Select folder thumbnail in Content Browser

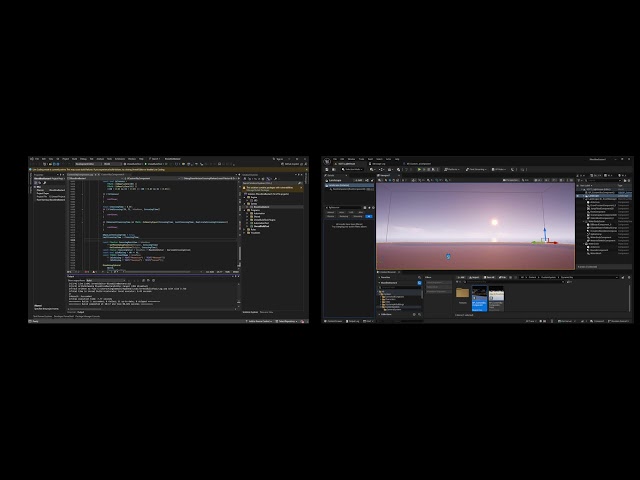click(x=462, y=293)
